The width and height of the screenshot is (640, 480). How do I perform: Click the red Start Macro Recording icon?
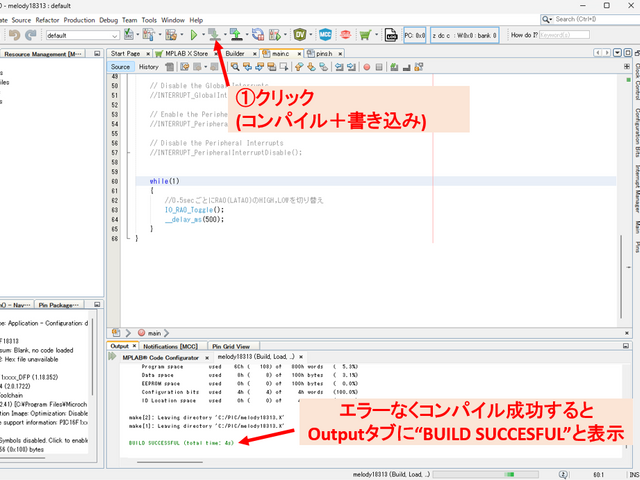pos(367,67)
